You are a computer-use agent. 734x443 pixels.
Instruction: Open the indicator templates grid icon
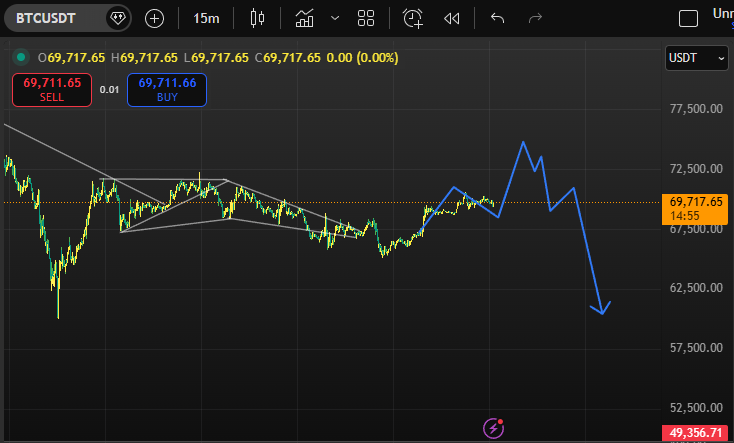pos(366,18)
